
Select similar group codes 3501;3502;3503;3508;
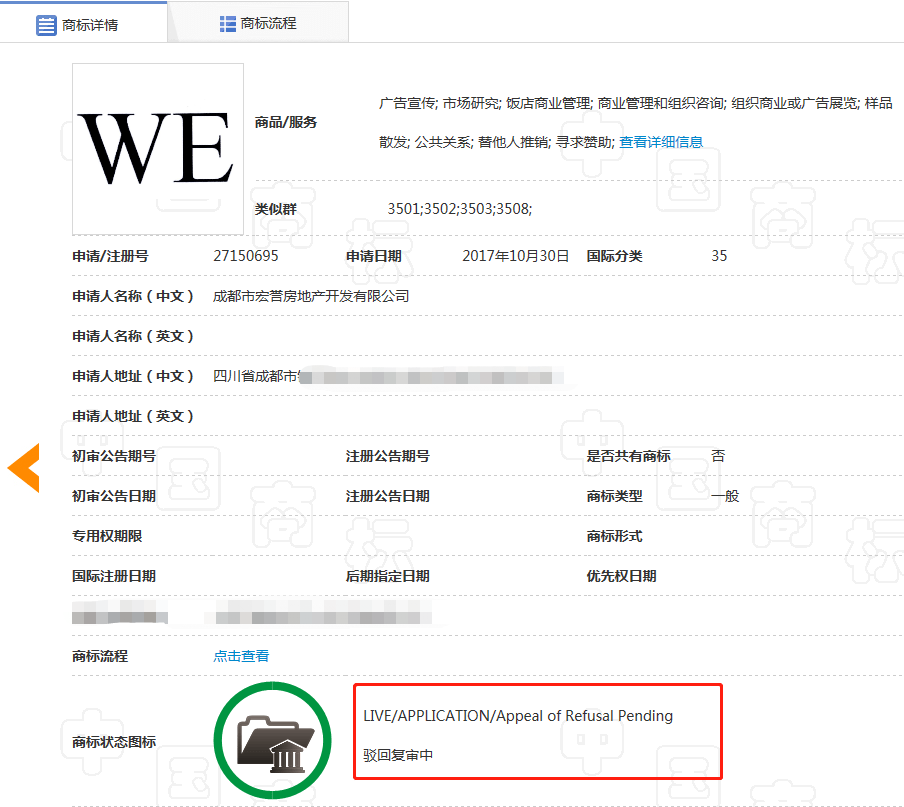point(459,209)
